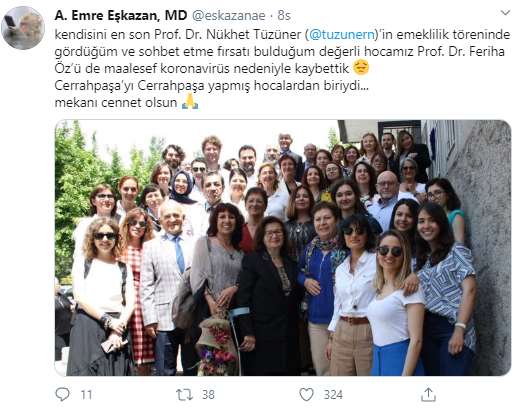Open A. Emre Eşkazan's profile avatar

pyautogui.click(x=23, y=28)
